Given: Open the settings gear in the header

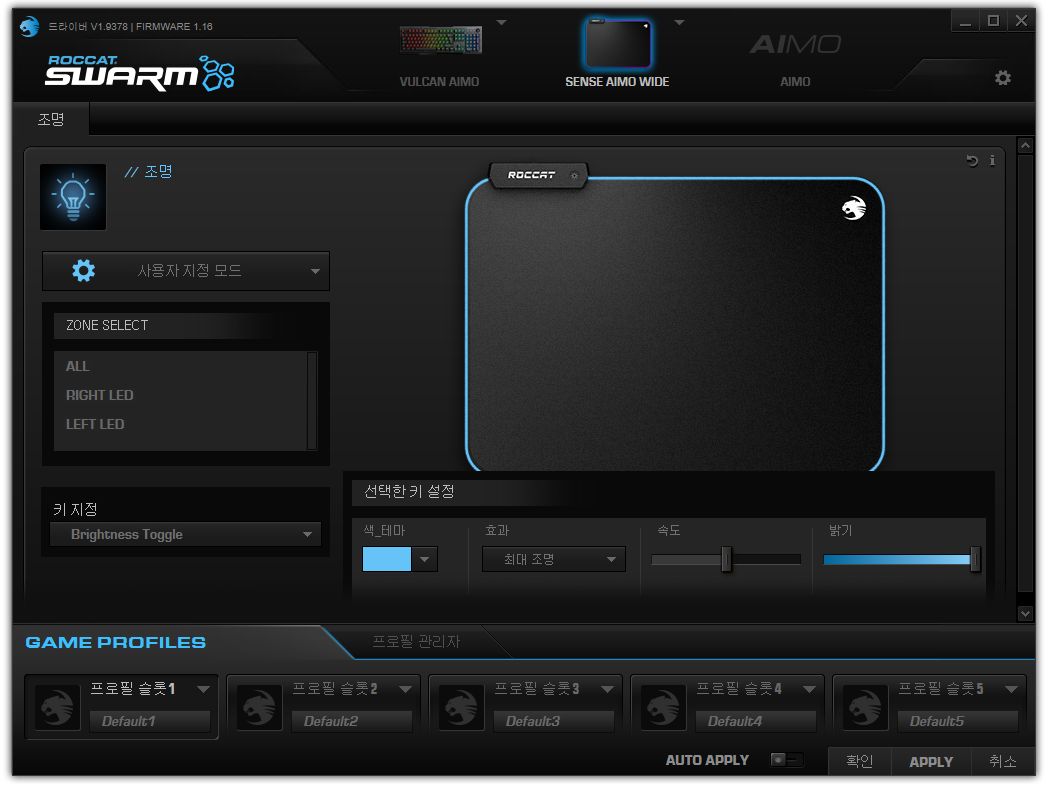Looking at the screenshot, I should click(1003, 78).
